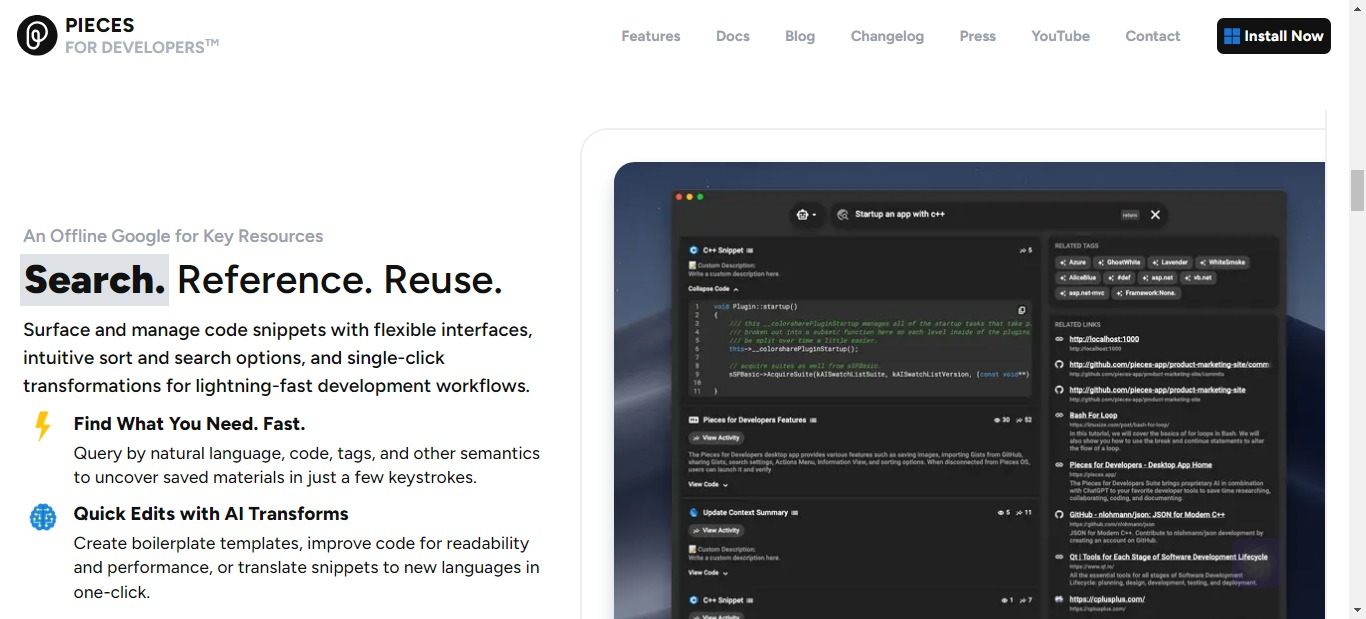
Task: Select the Lavender related tag
Action: 1170,262
